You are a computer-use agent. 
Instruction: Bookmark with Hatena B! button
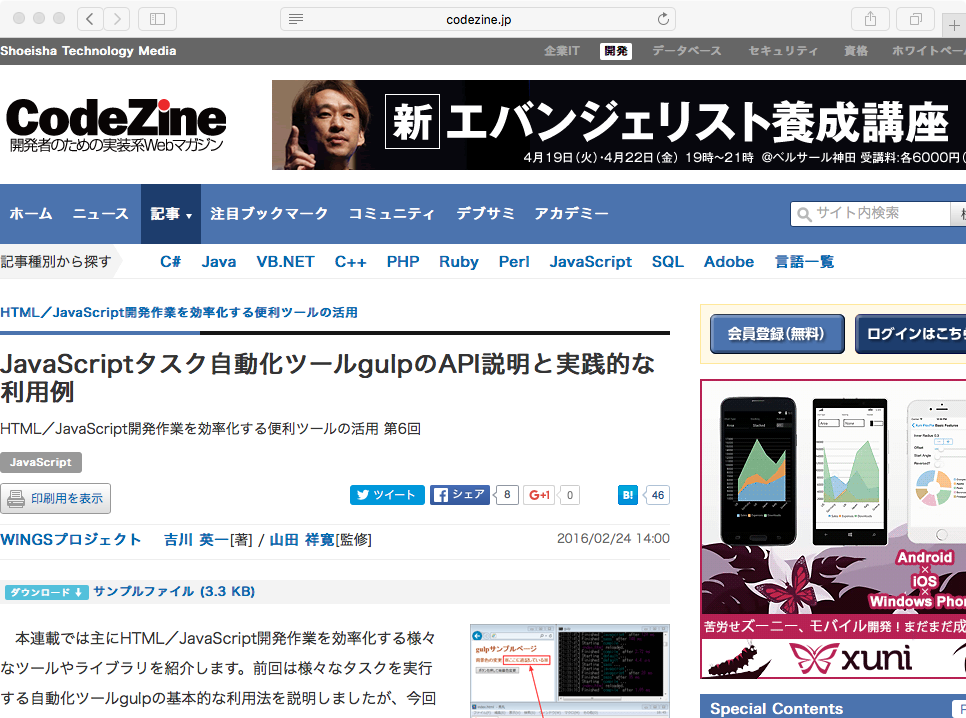coord(628,495)
